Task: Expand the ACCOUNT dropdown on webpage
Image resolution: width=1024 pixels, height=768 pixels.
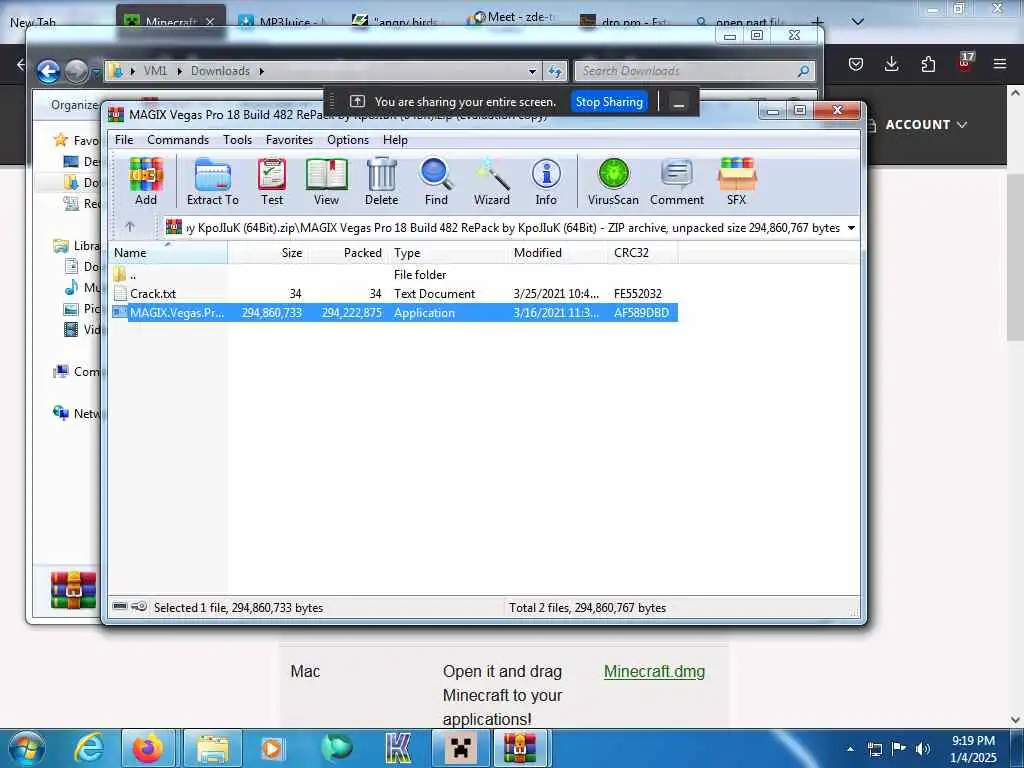Action: tap(925, 125)
